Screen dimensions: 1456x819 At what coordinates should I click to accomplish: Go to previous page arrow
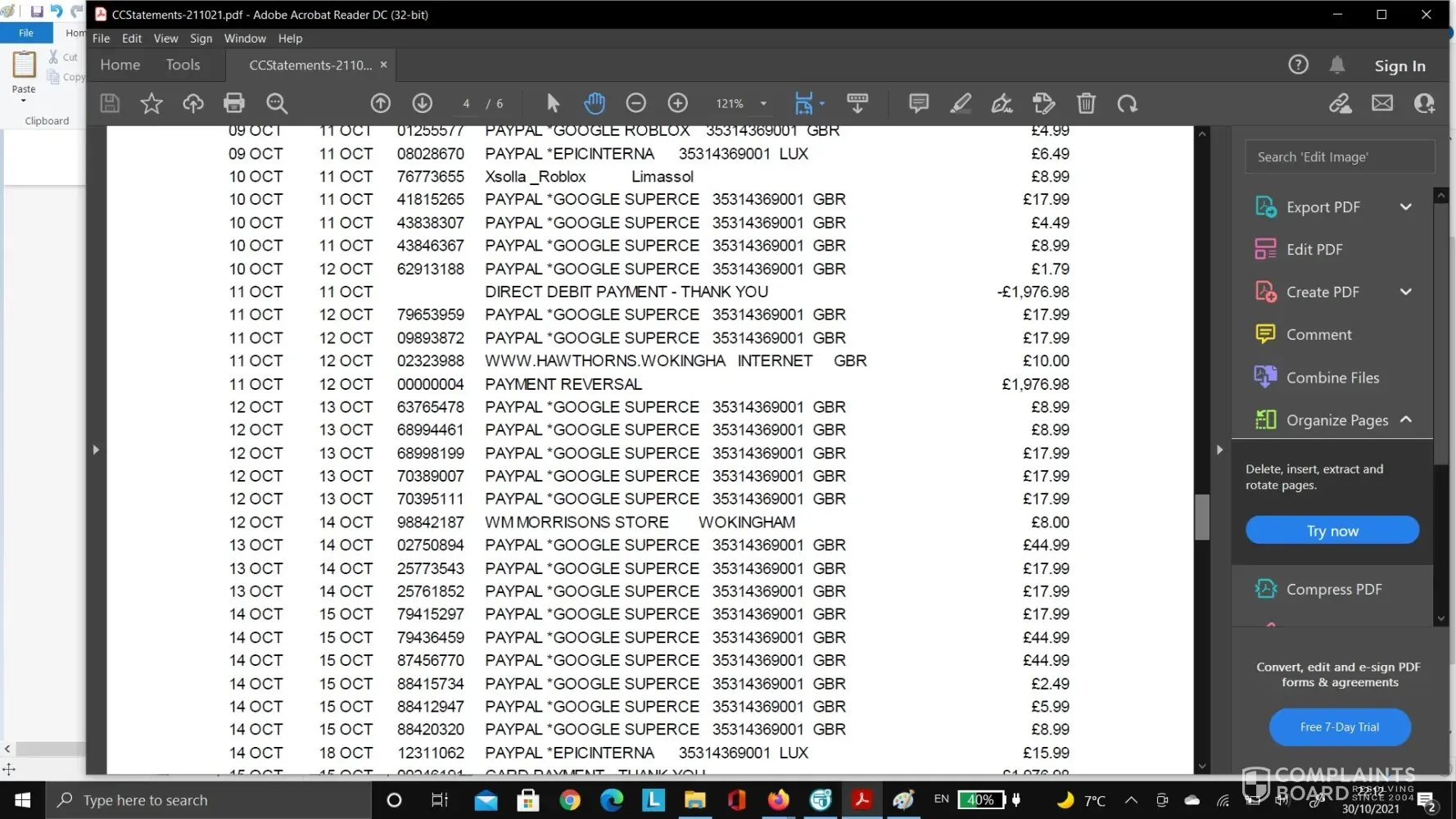click(x=380, y=103)
